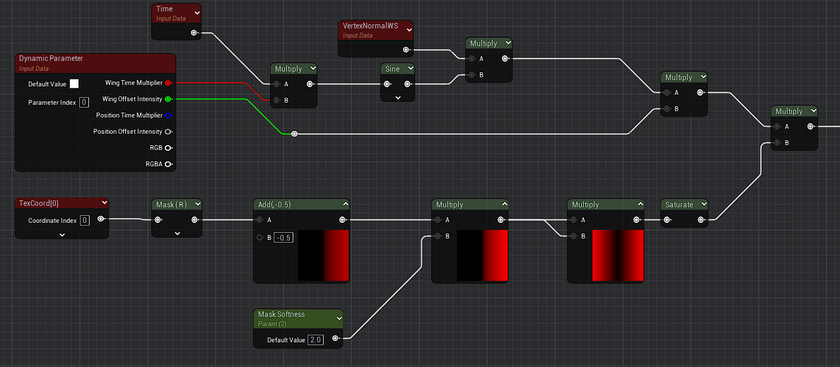Viewport: 840px width, 367px height.
Task: Open the Mask Softness header dropdown arrow
Action: [338, 318]
